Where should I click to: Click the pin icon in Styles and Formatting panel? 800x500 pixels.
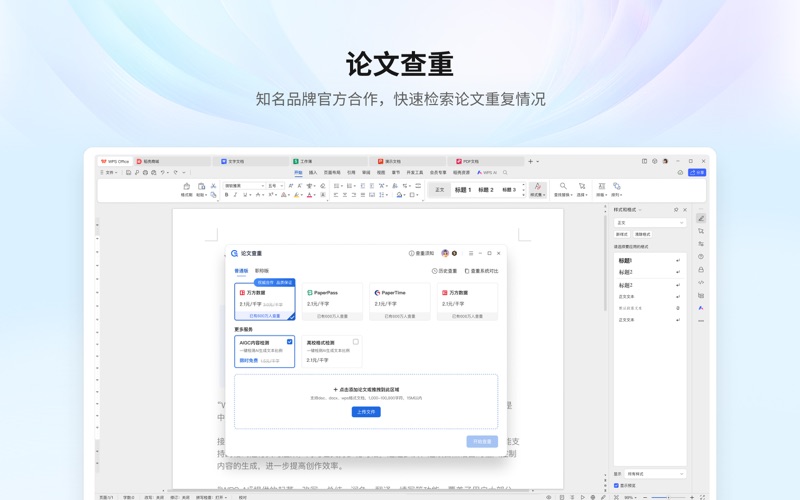point(676,210)
